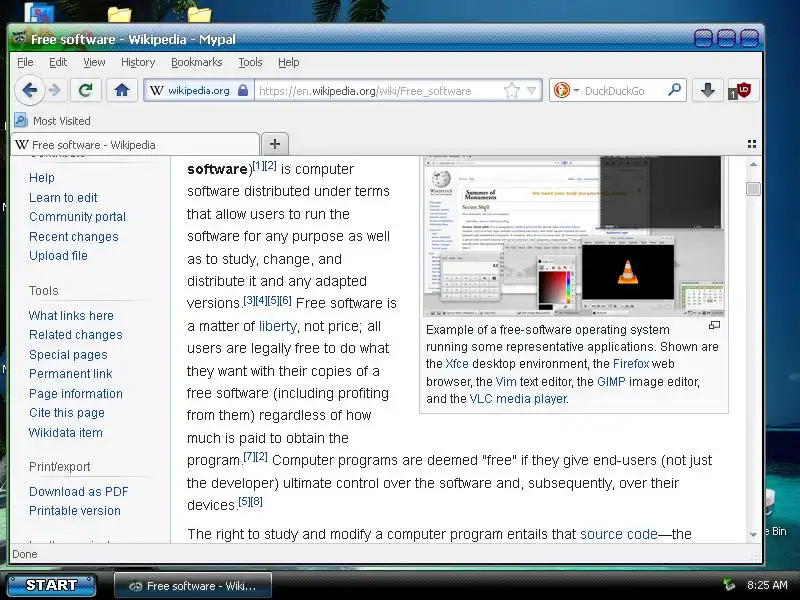Click the scrollbar down arrow
Image resolution: width=800 pixels, height=600 pixels.
753,535
